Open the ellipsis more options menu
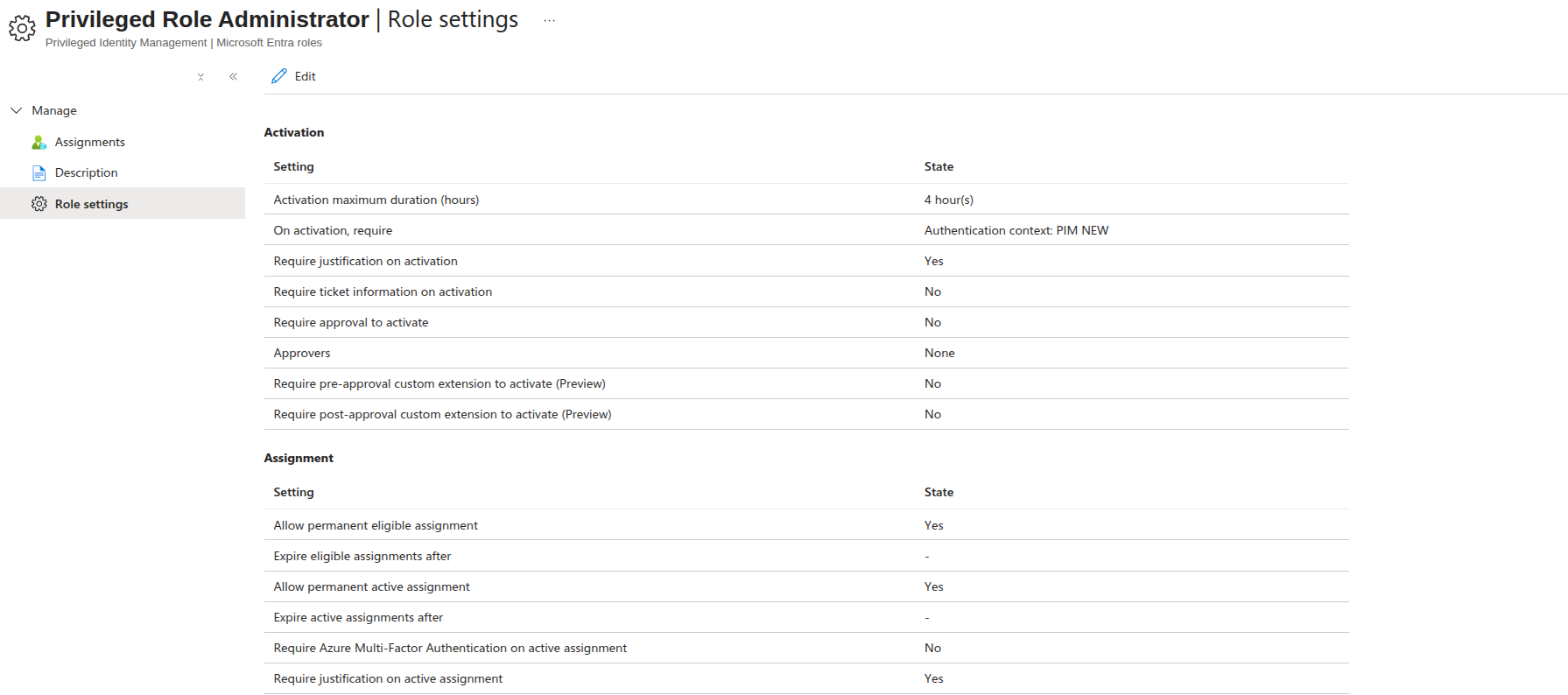Screen dimensions: 1568x695 (x=549, y=20)
